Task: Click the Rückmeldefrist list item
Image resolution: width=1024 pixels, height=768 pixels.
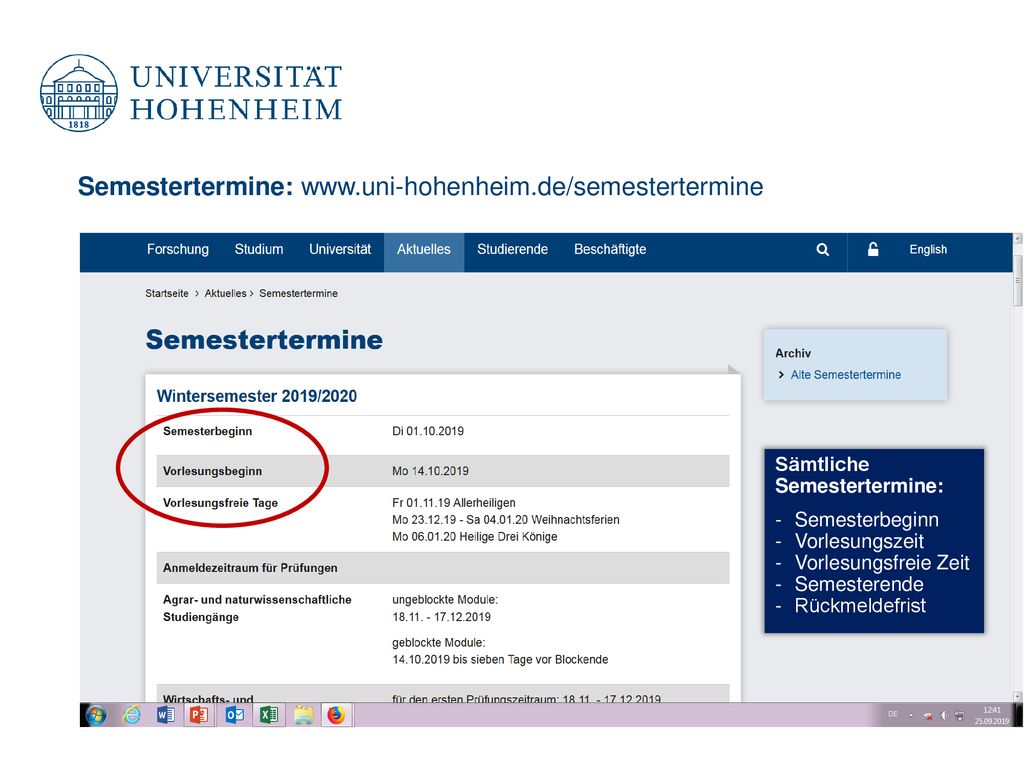Action: pos(860,606)
